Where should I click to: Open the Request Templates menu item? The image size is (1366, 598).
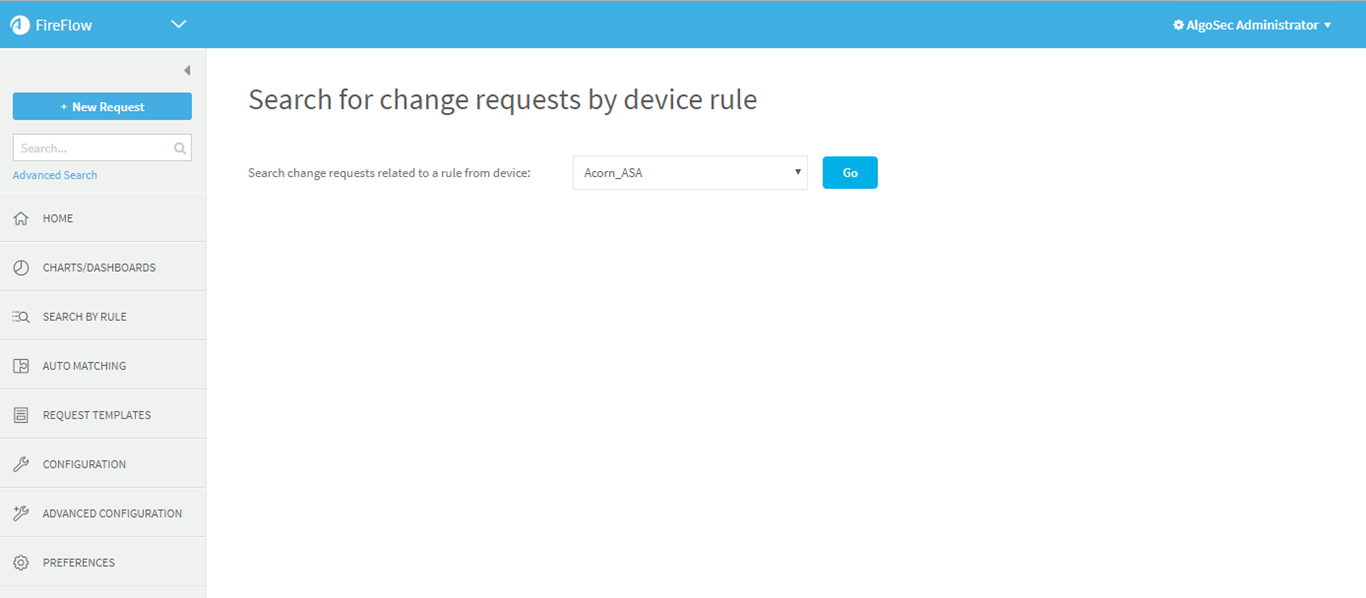point(96,415)
